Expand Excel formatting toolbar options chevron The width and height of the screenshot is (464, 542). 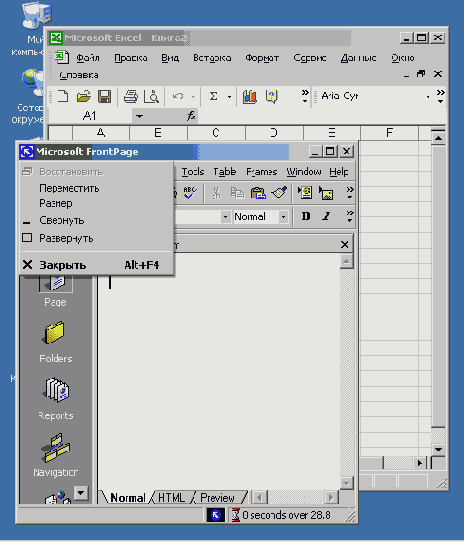440,96
